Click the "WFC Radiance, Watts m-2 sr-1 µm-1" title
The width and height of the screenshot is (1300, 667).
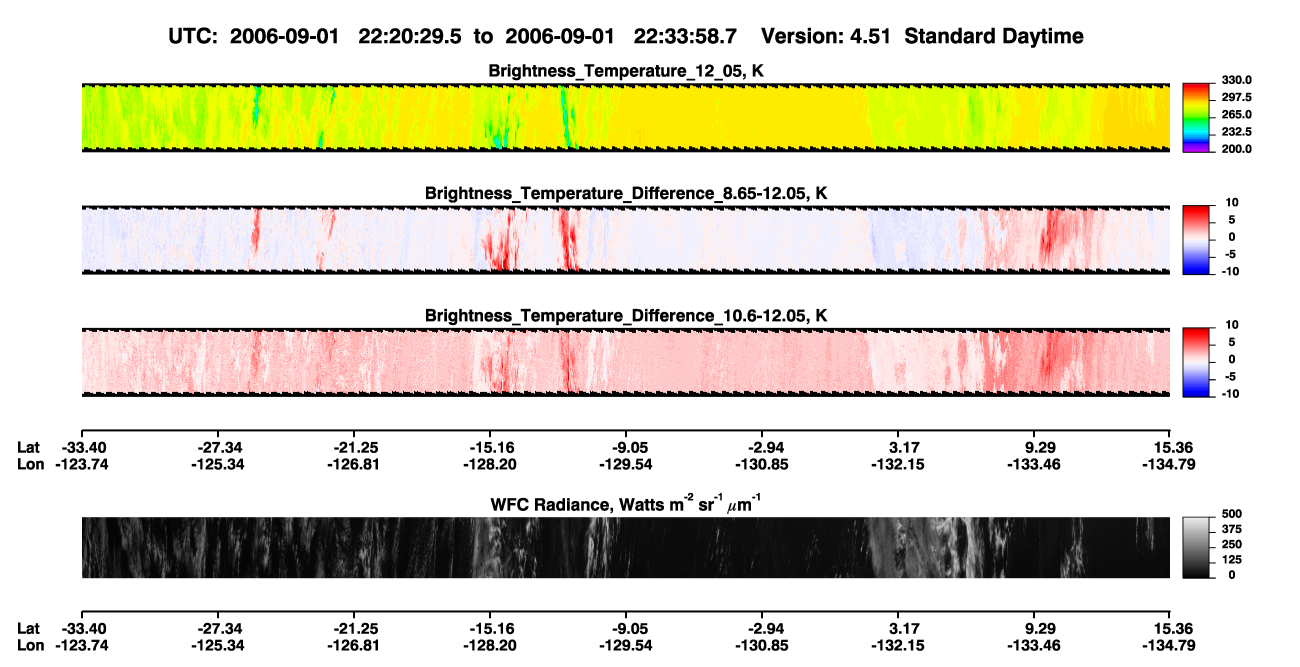[626, 503]
